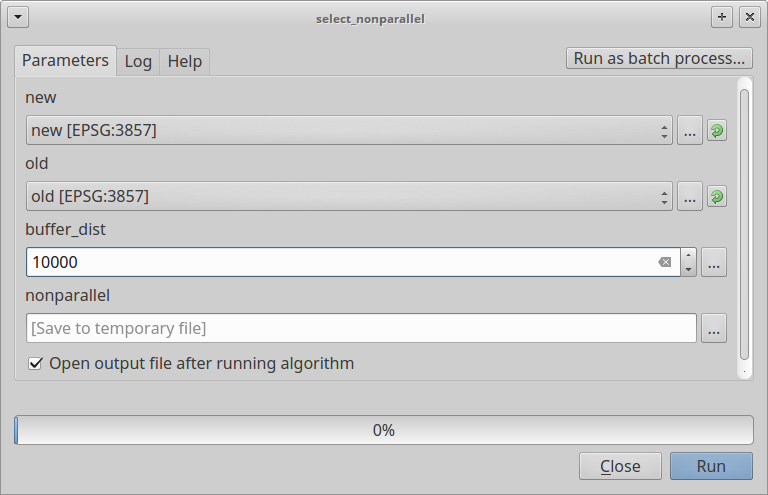Image resolution: width=768 pixels, height=495 pixels.
Task: Open the Help tab
Action: 185,61
